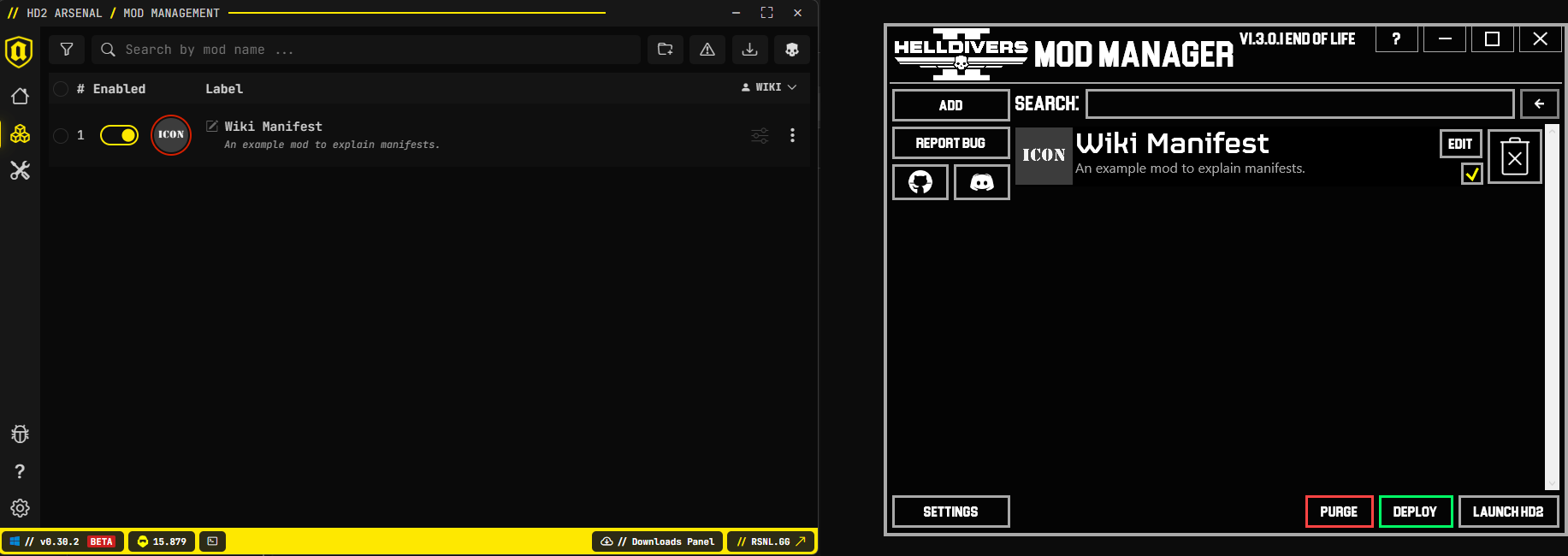Click the edit pencil next to Wiki Manifest
The height and width of the screenshot is (556, 1568).
point(212,126)
